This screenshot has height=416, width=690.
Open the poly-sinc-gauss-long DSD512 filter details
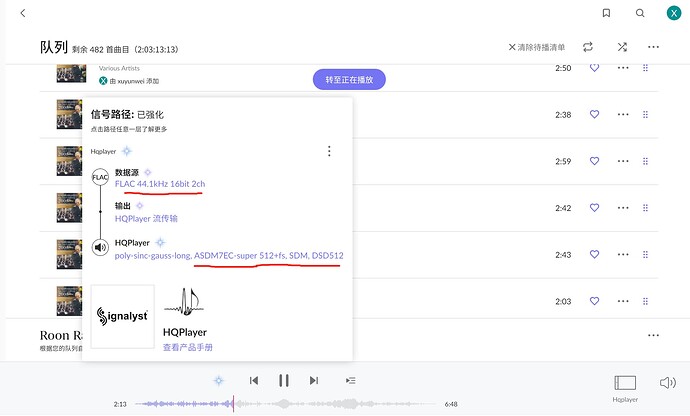click(229, 255)
